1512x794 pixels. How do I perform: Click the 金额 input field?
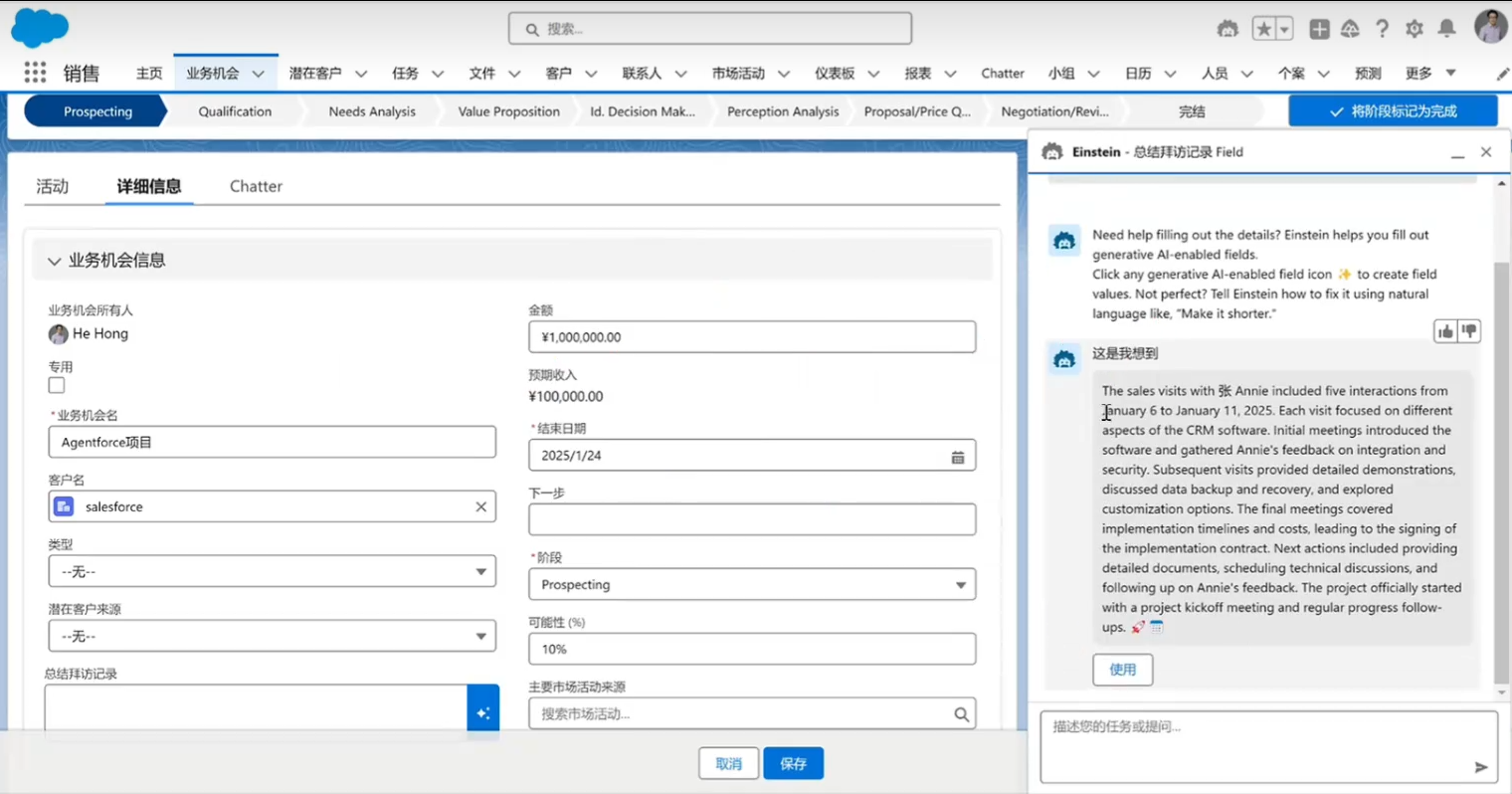(x=752, y=336)
